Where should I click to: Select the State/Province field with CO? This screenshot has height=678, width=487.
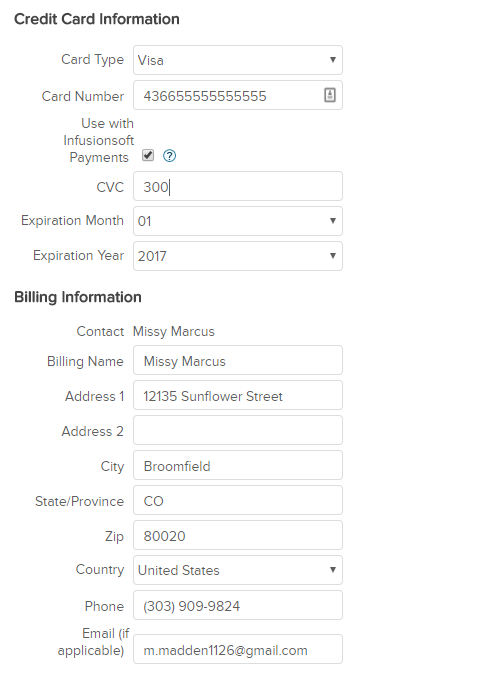coord(238,500)
